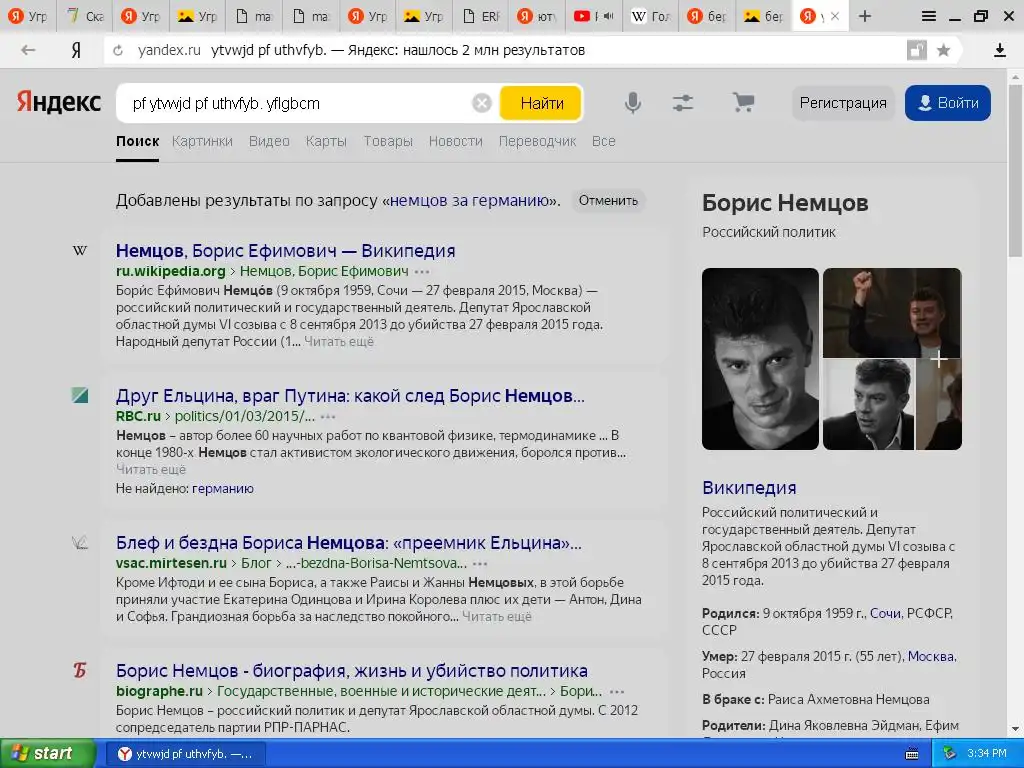Open the three-dot menu of the biographe.ru result
Viewport: 1024px width, 768px height.
click(616, 692)
